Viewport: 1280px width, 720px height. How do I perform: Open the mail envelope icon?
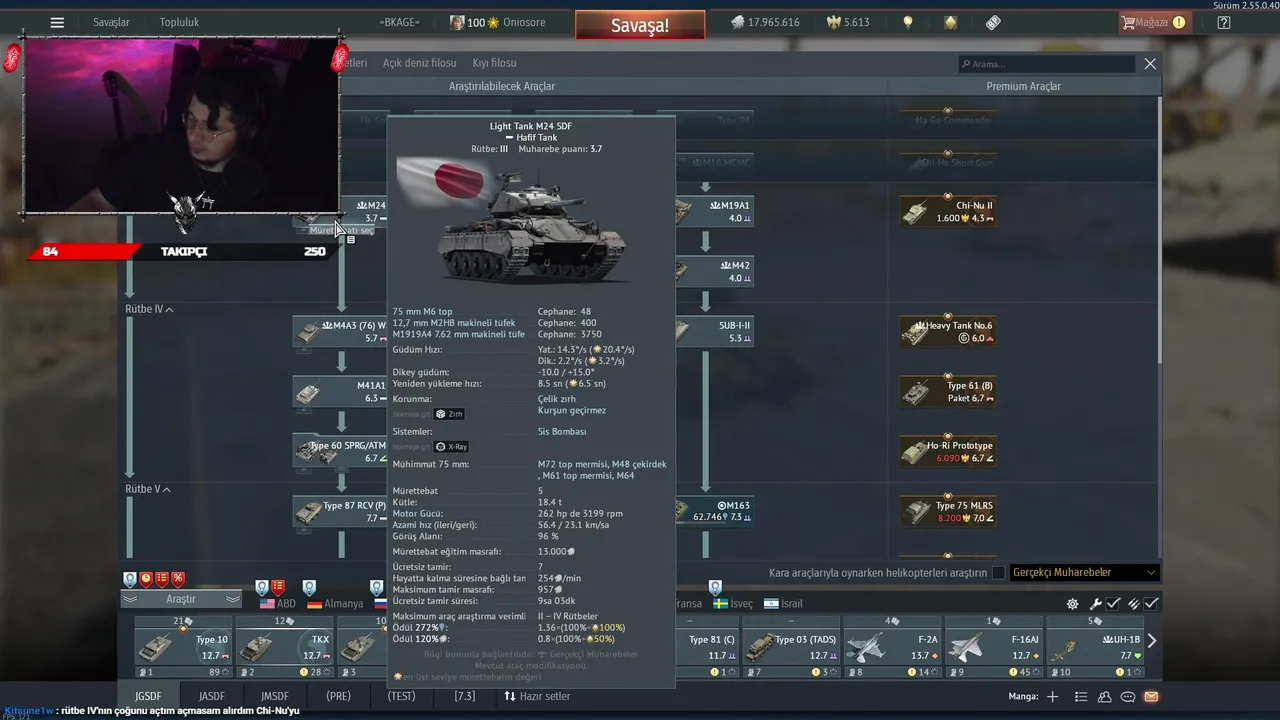click(1151, 697)
